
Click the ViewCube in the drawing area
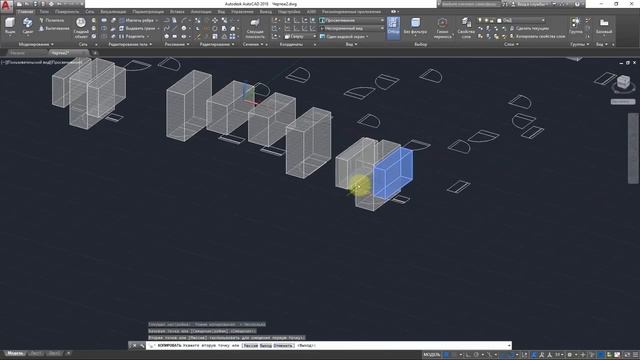623,83
